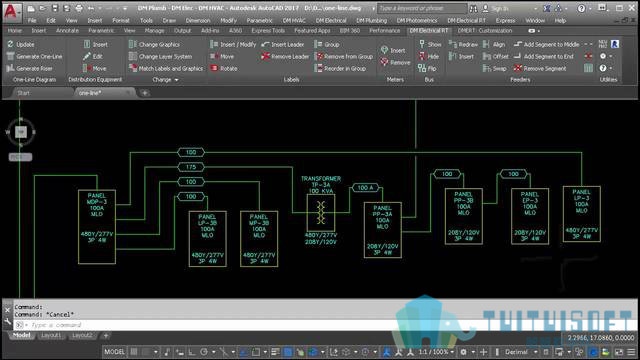The height and width of the screenshot is (360, 640).
Task: Open the Decimal units dropdown
Action: [x=519, y=351]
